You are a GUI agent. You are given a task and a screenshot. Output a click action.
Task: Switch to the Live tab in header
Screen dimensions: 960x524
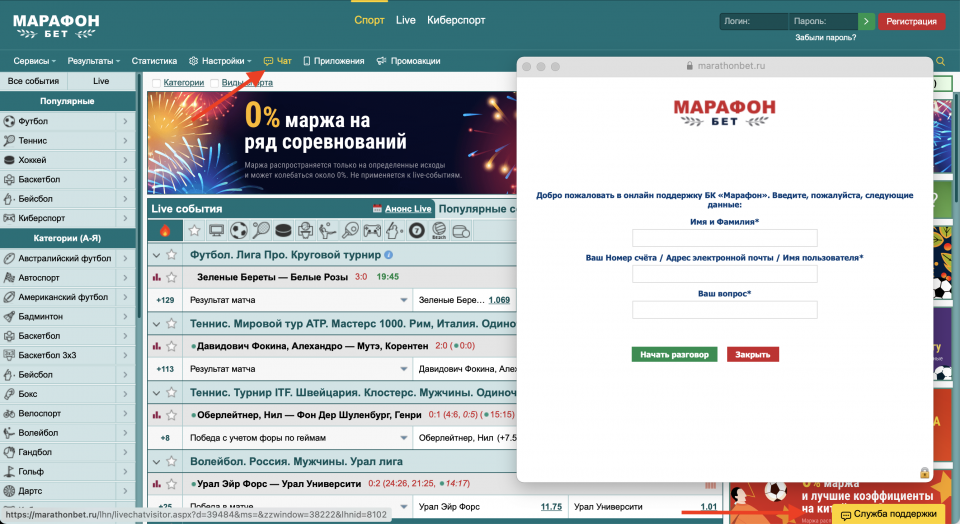click(x=405, y=20)
